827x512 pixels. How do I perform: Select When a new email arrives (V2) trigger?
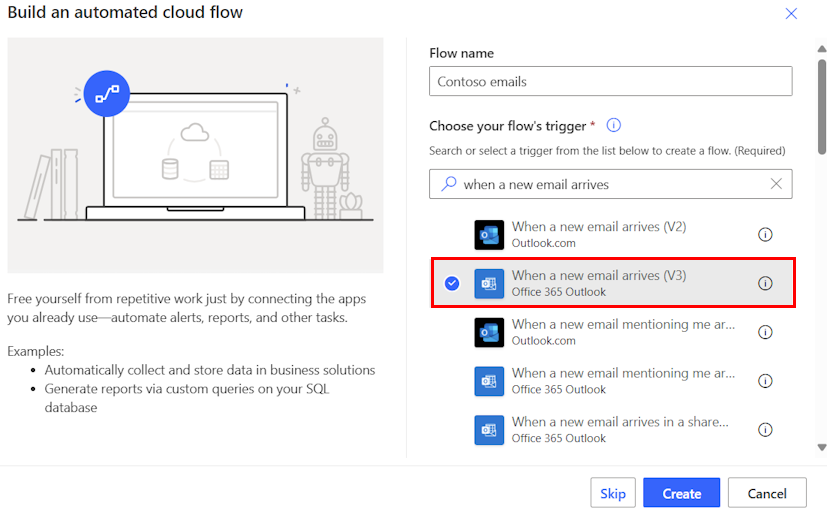pos(612,234)
